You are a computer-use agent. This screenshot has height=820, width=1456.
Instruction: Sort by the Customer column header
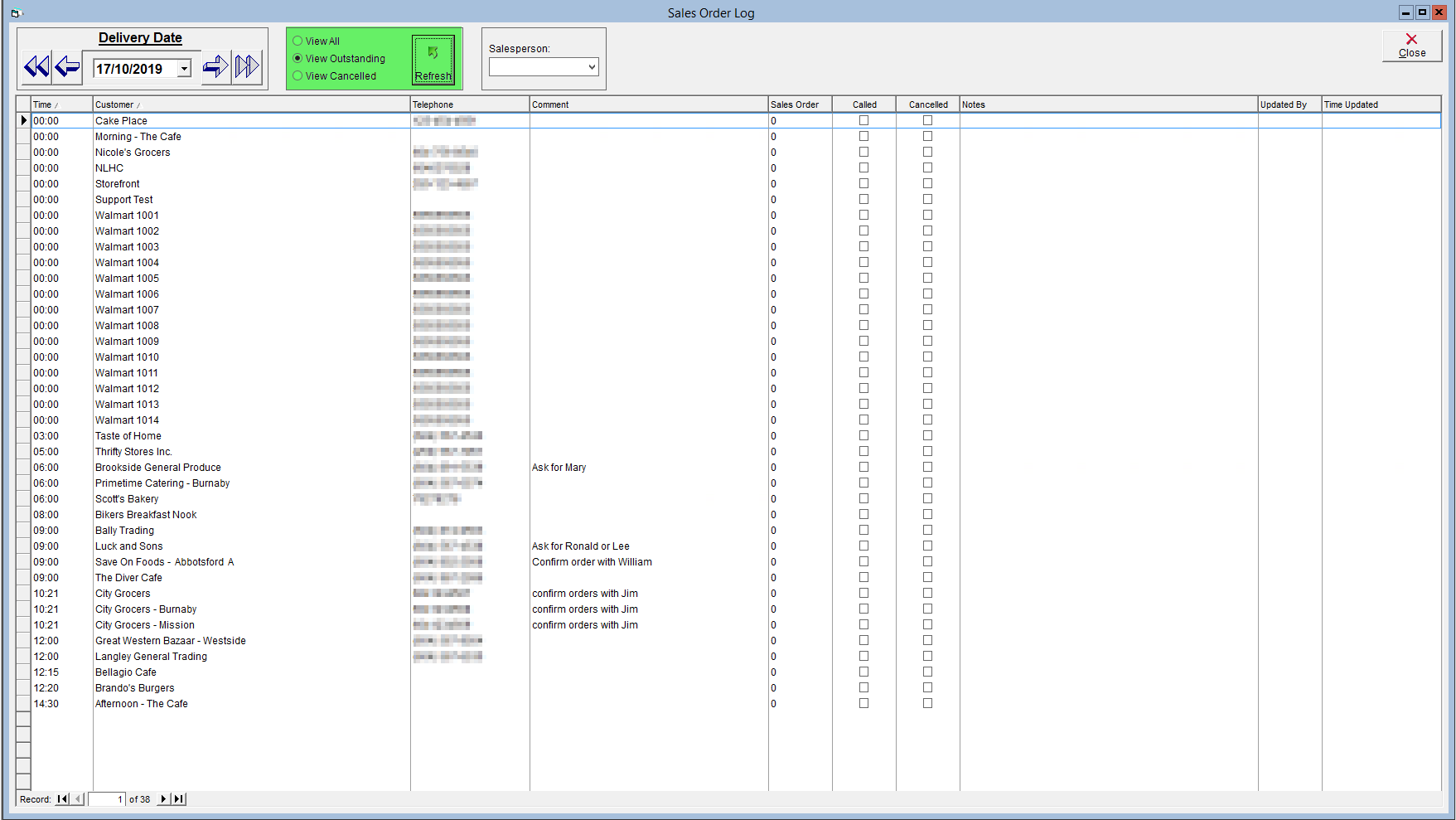tap(251, 104)
